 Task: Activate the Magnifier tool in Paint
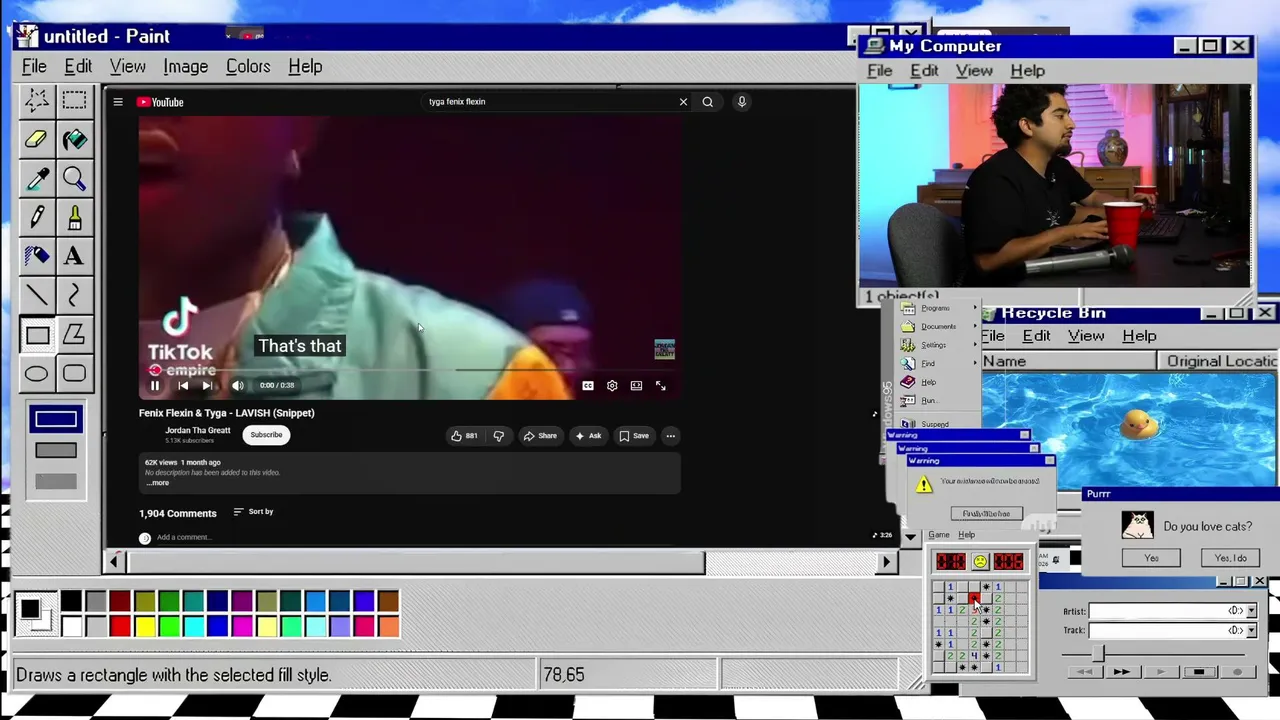pos(74,178)
